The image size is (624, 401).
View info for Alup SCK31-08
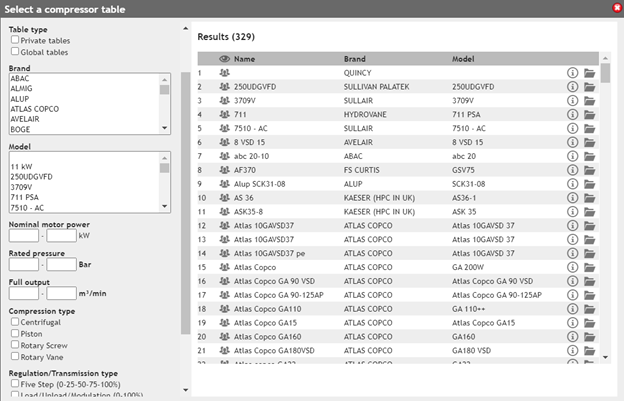pyautogui.click(x=572, y=184)
